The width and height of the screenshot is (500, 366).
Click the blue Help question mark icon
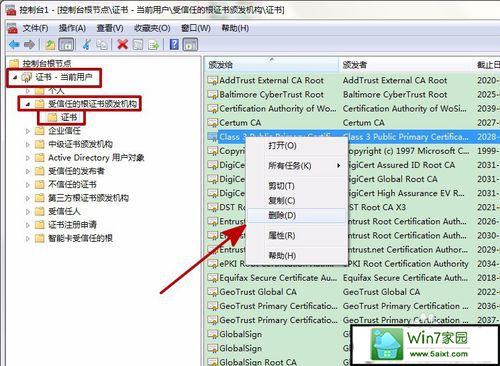(x=174, y=44)
